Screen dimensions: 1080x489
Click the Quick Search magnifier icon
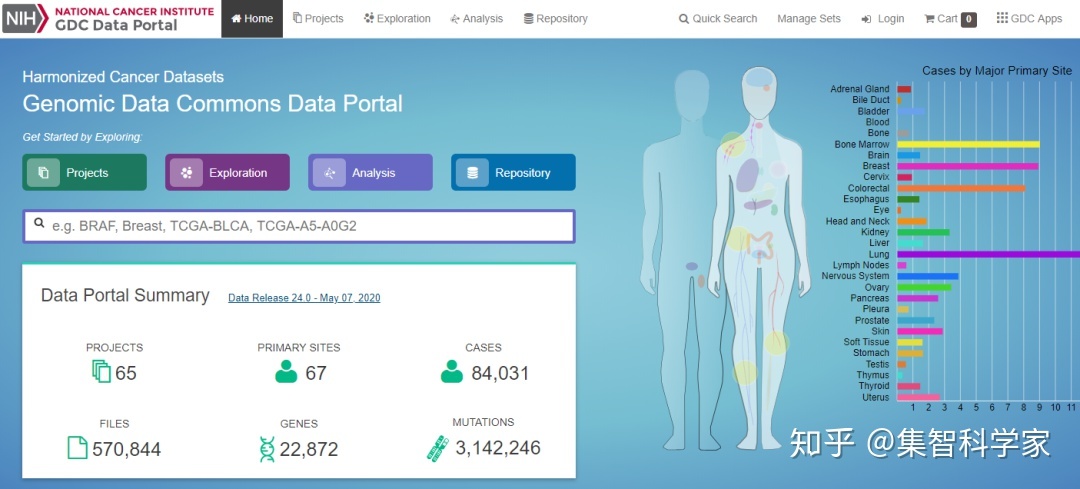pyautogui.click(x=684, y=19)
